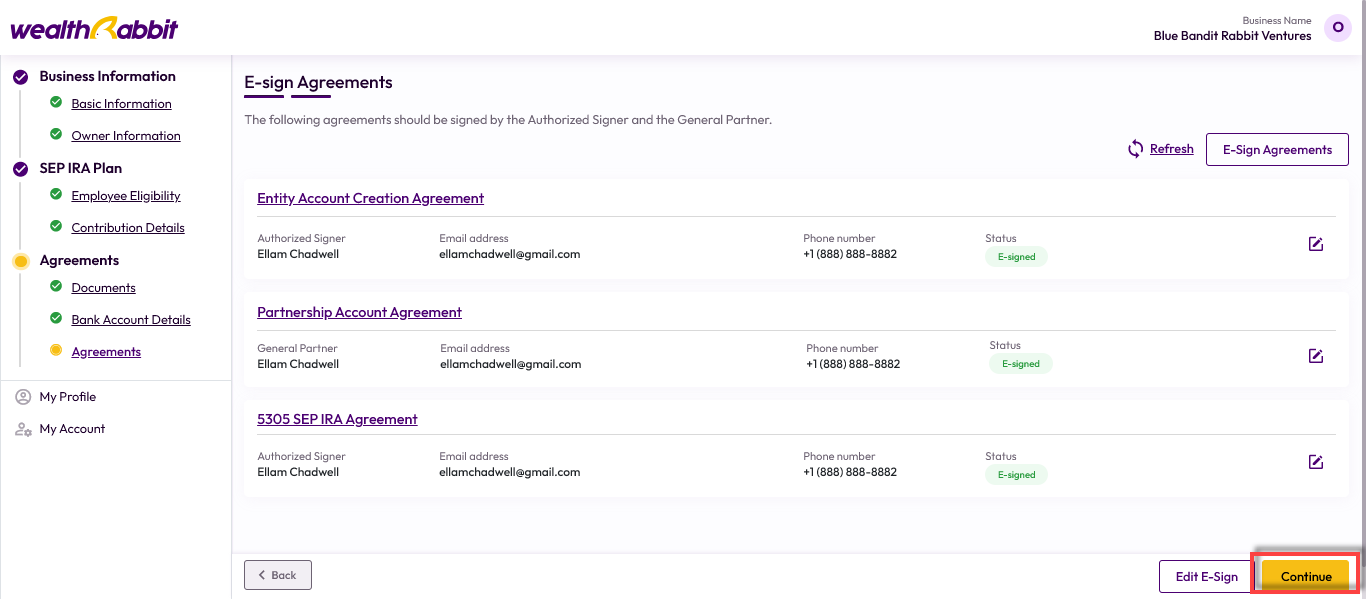Click the E-Sign Agreements button
1366x599 pixels.
point(1277,149)
